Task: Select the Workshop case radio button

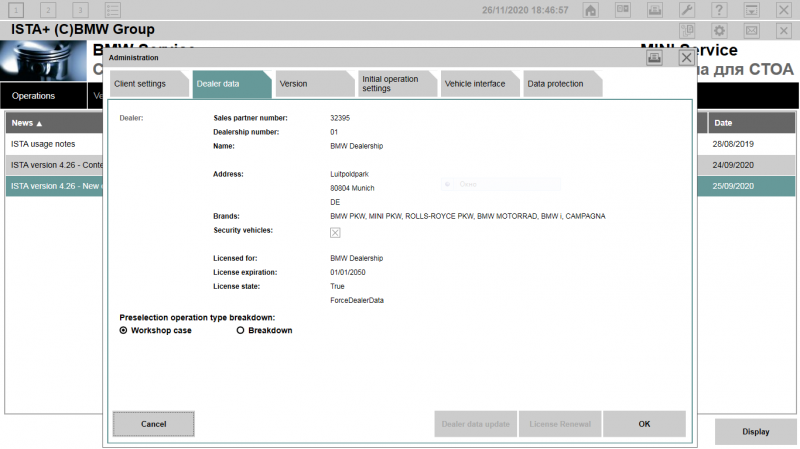Action: (123, 331)
